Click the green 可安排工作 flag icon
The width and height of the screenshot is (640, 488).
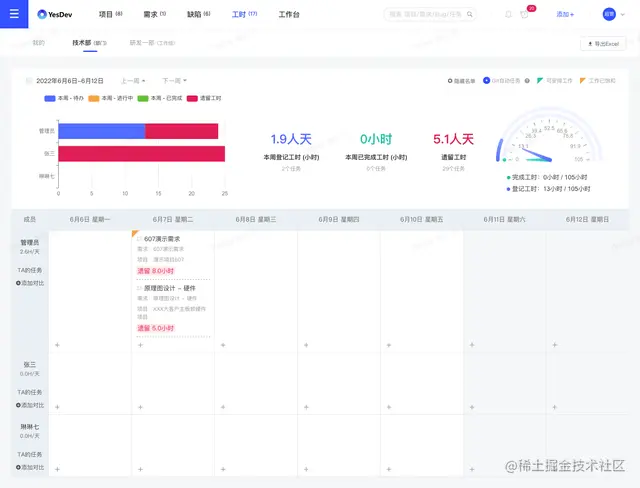tap(540, 80)
